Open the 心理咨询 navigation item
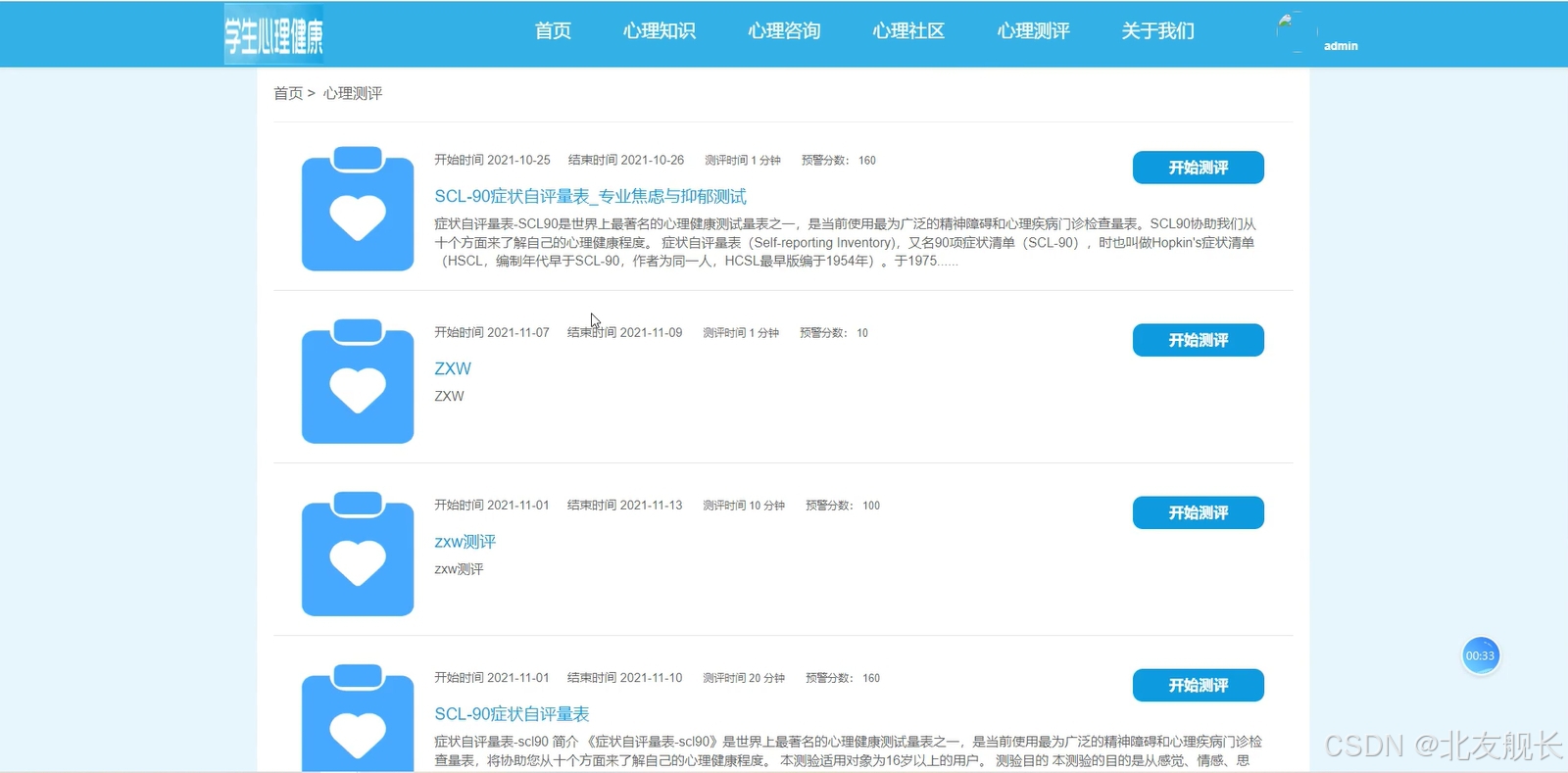 coord(784,31)
